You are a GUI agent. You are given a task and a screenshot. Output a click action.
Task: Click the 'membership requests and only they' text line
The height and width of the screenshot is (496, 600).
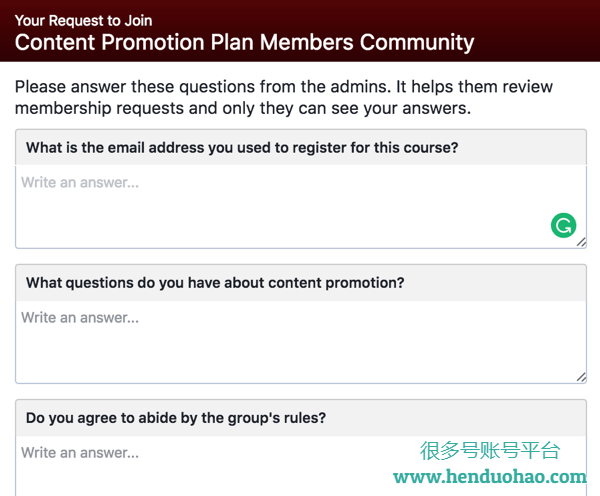coord(243,108)
